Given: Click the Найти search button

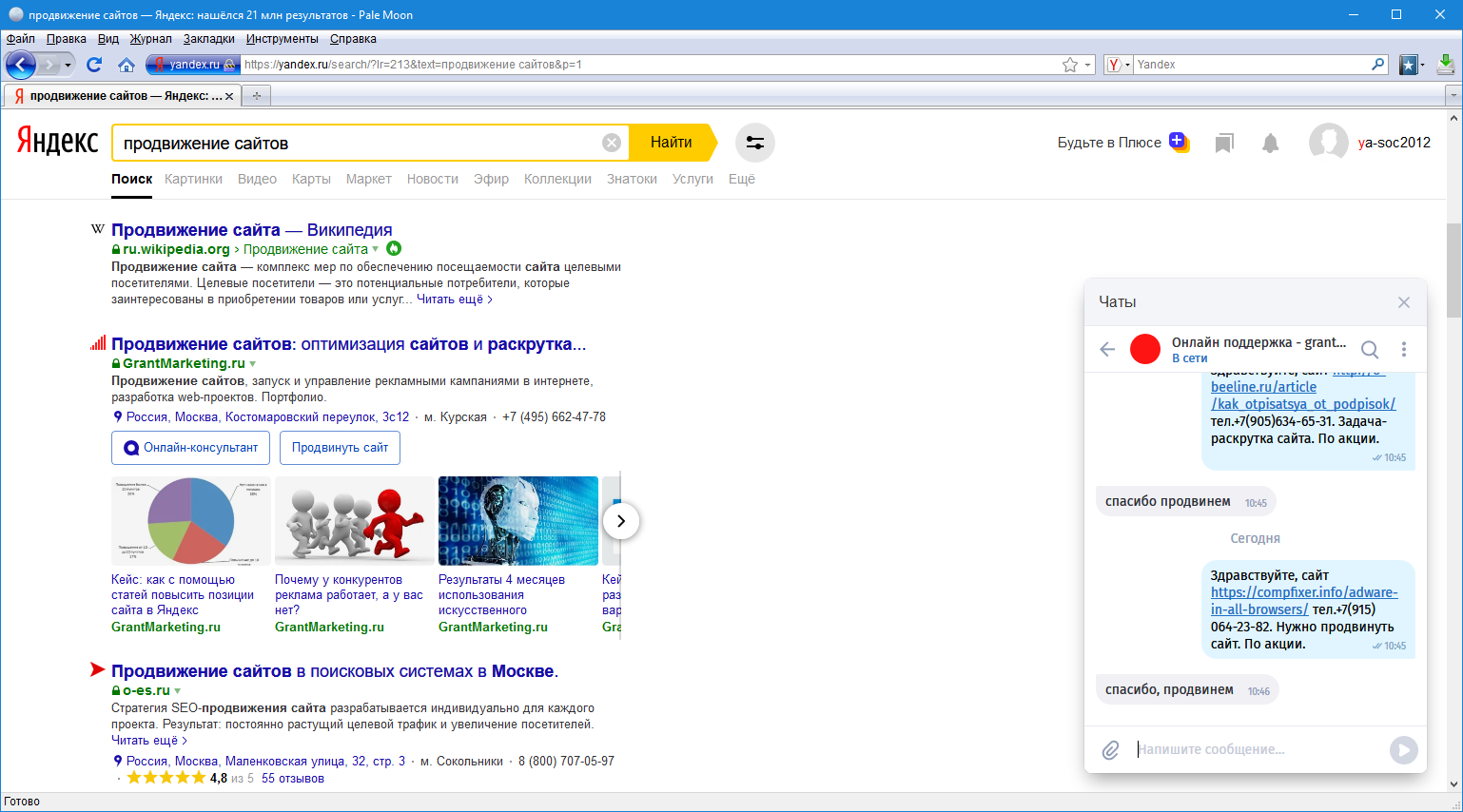Looking at the screenshot, I should pyautogui.click(x=672, y=143).
